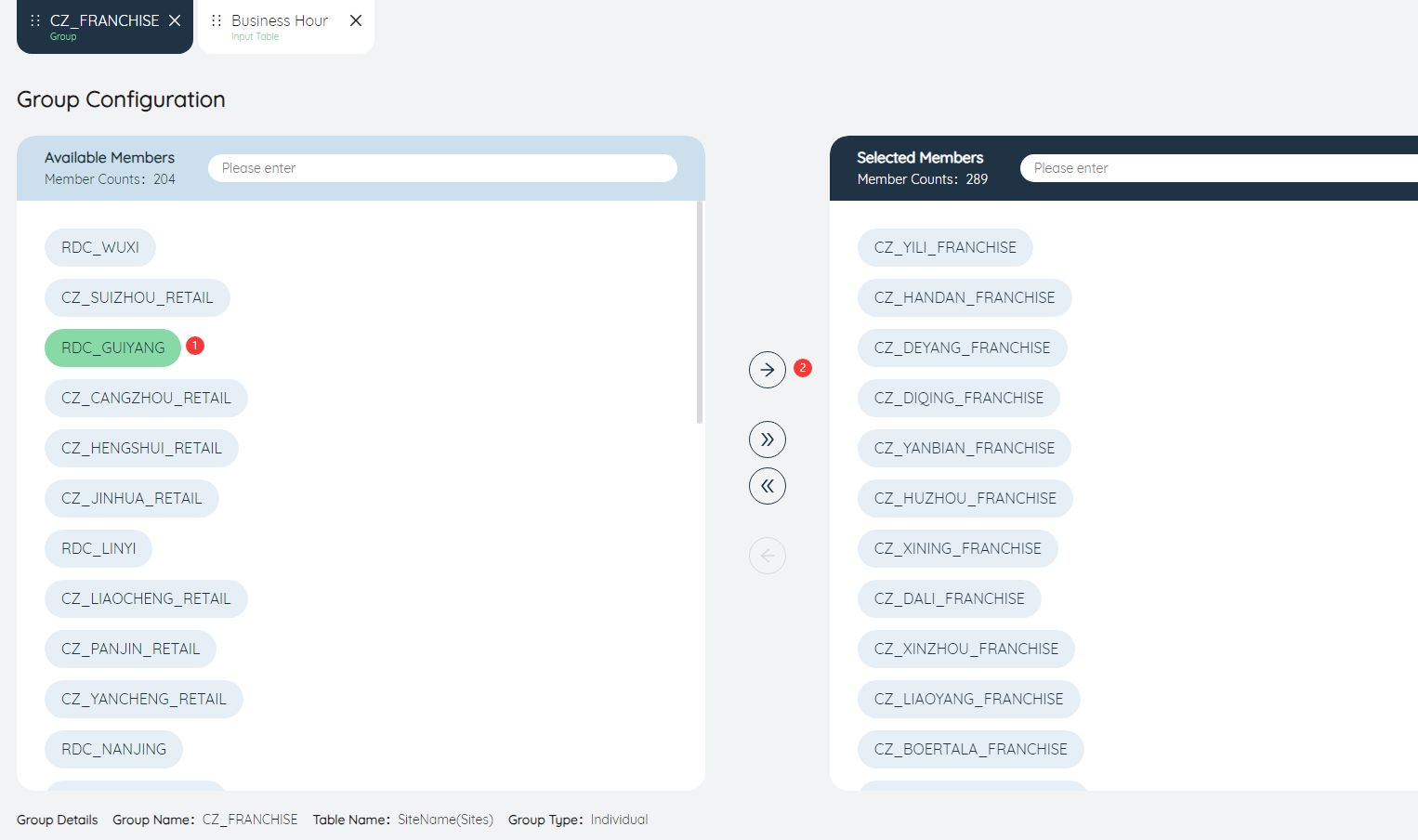This screenshot has height=840, width=1418.
Task: Select CZ_HUZHOU_FRANCHISE in selected list
Action: click(x=965, y=498)
